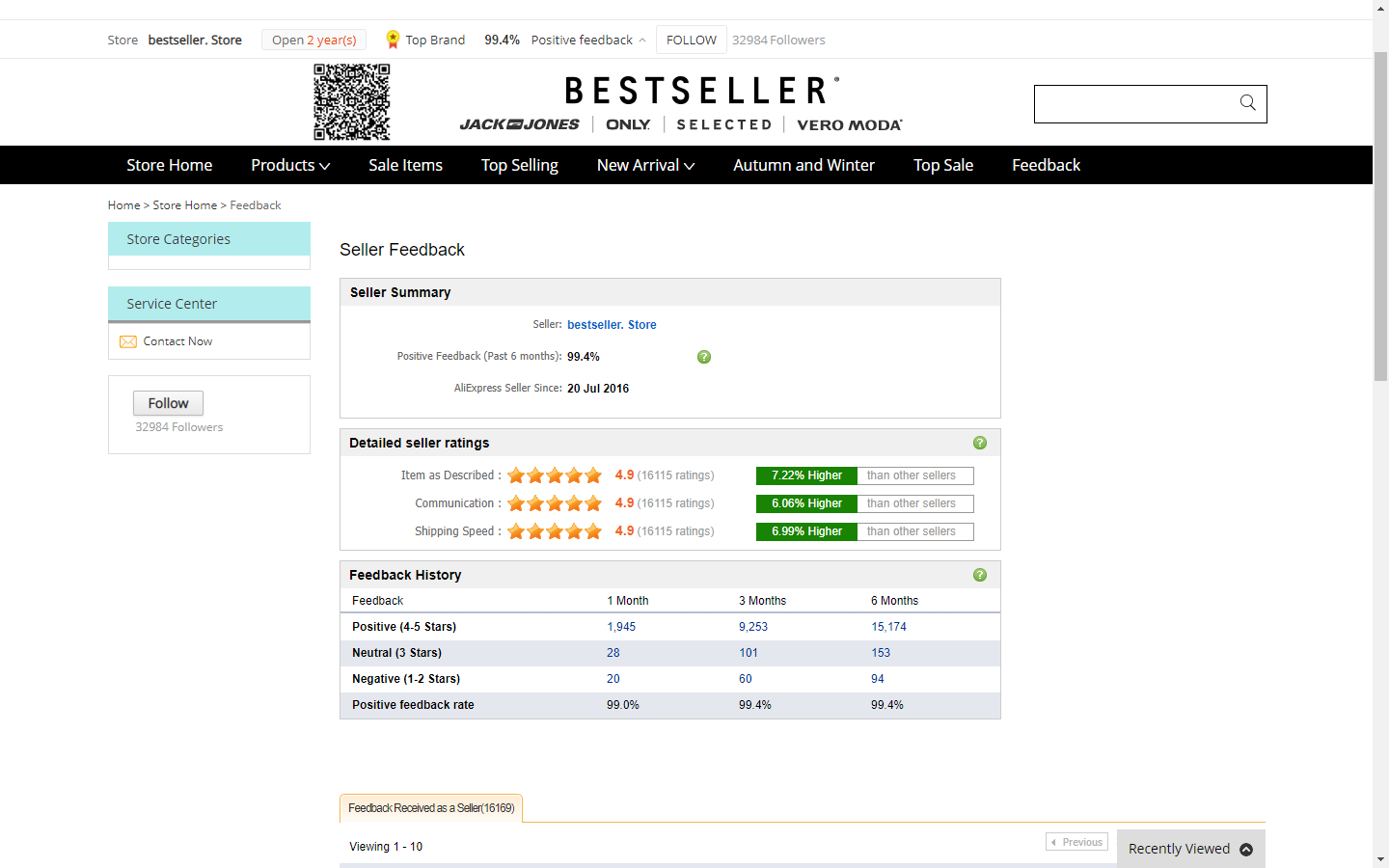Click the Store Categories header
Screen dimensions: 1389x868
[x=209, y=239]
